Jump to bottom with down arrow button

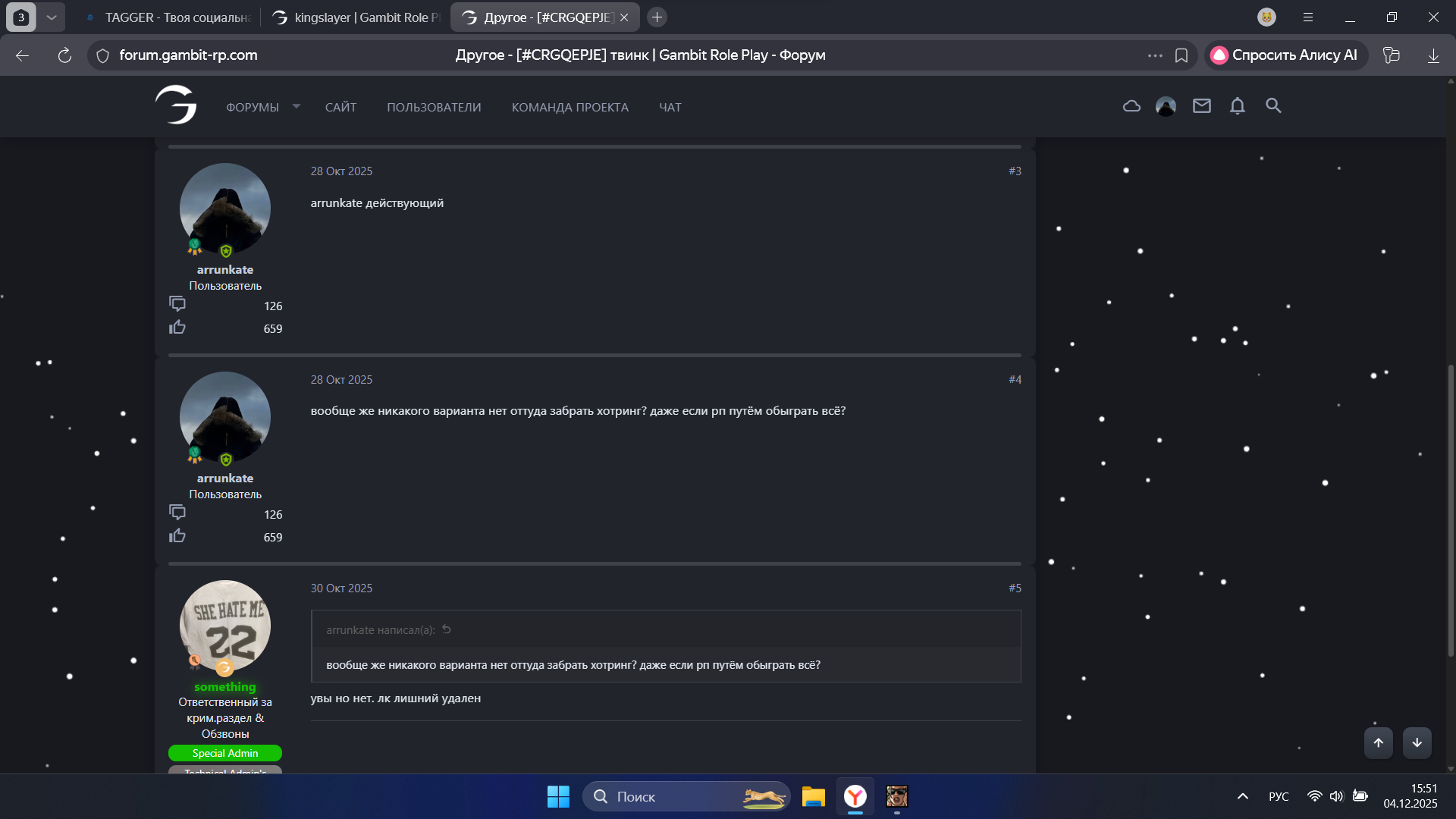tap(1417, 742)
